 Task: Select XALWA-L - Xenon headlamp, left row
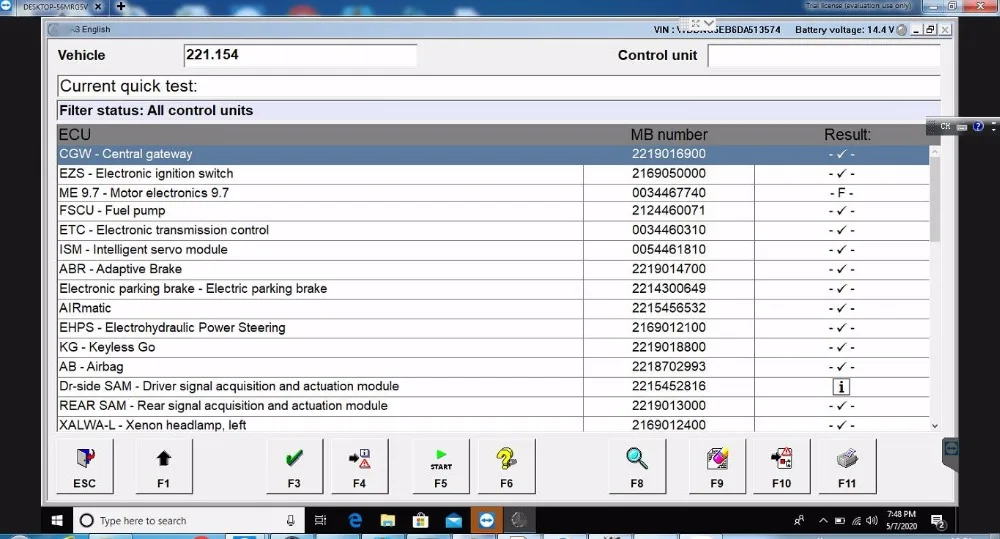coord(493,425)
